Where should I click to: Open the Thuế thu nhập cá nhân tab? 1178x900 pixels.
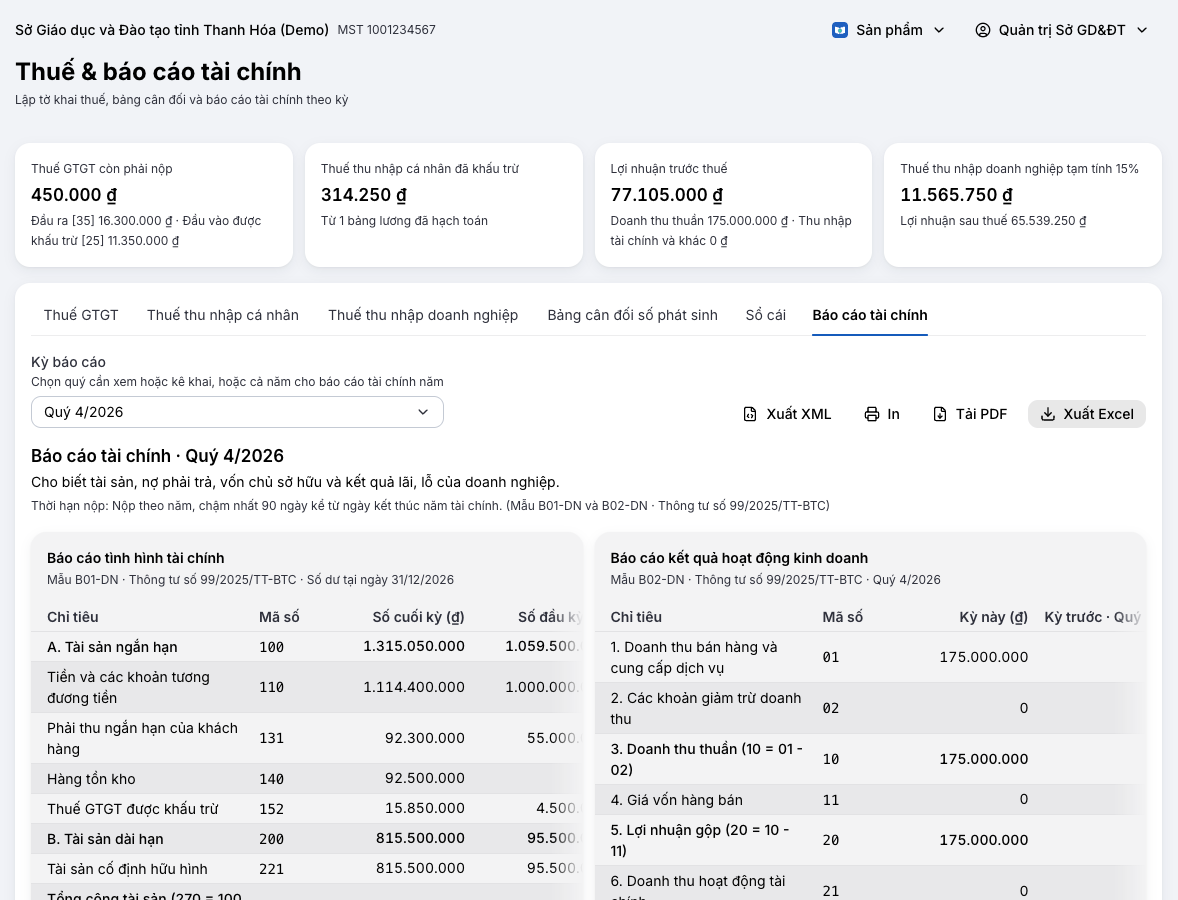coord(223,315)
